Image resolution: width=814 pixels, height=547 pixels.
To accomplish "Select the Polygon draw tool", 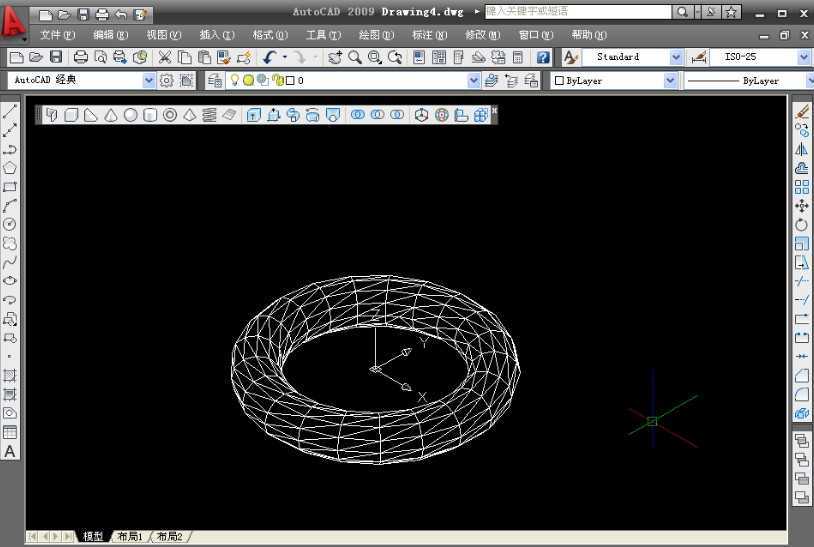I will click(10, 168).
